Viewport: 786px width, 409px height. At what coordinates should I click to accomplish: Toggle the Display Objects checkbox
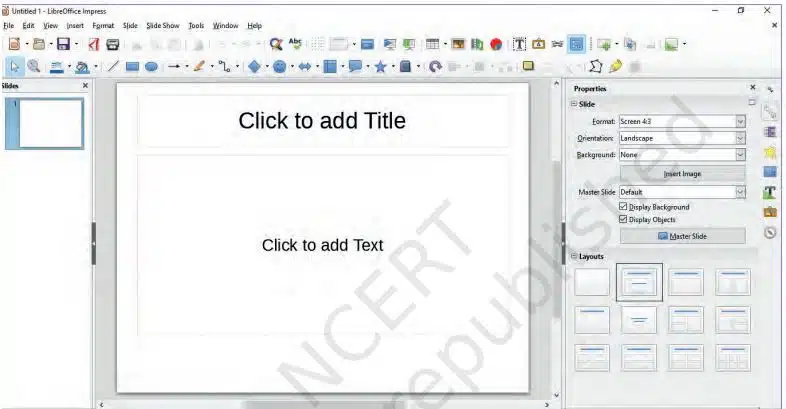pos(624,219)
